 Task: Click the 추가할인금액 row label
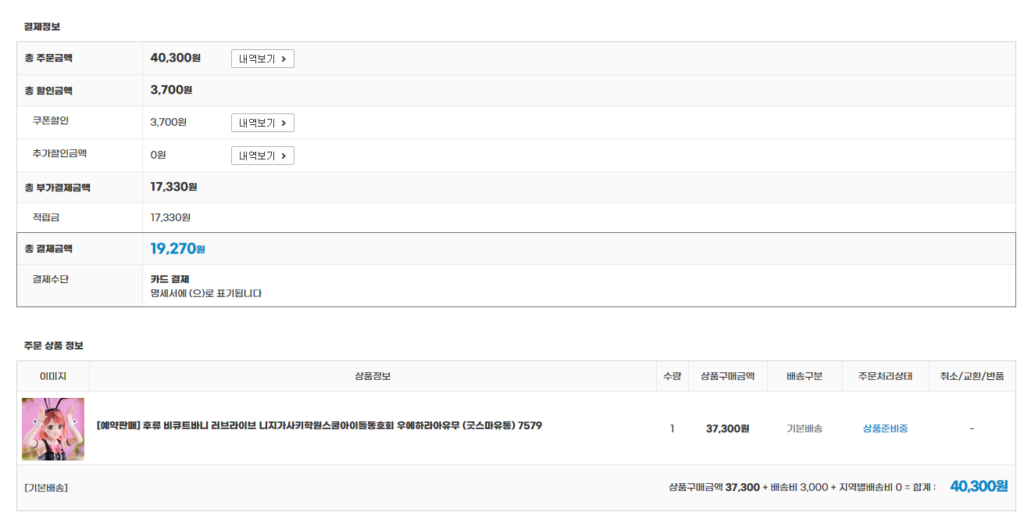[59, 153]
